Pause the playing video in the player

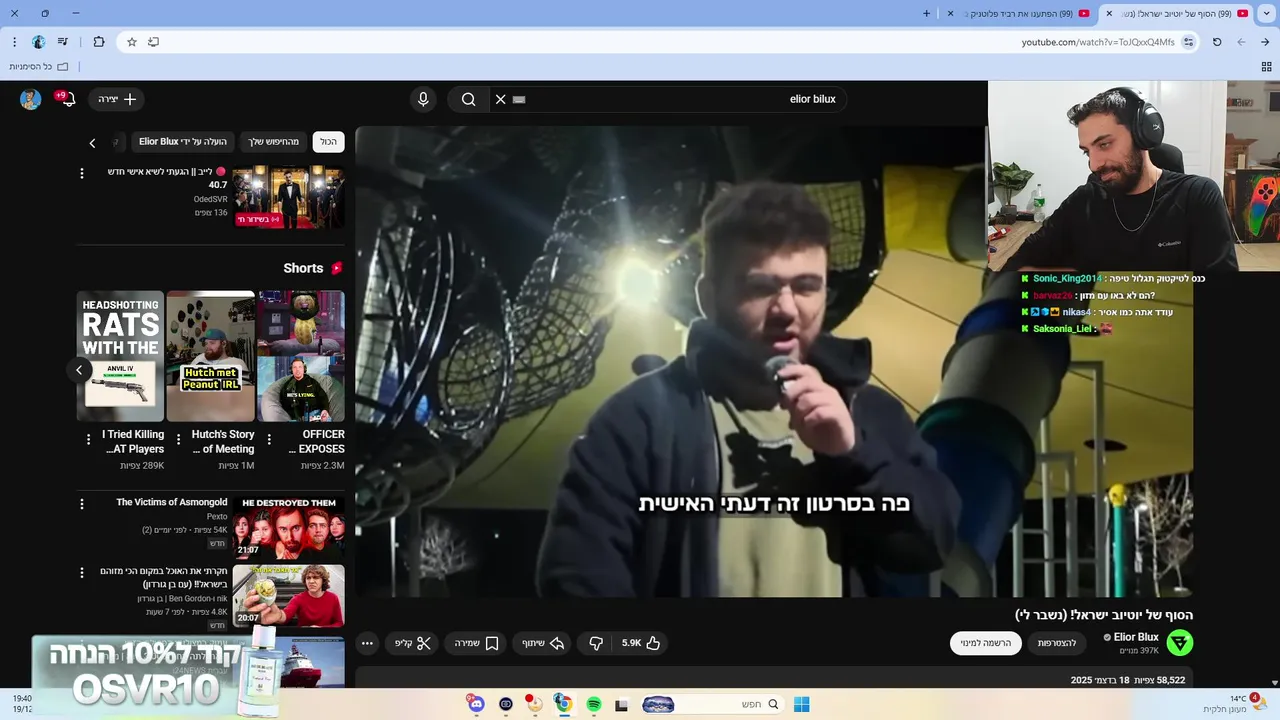click(x=774, y=362)
